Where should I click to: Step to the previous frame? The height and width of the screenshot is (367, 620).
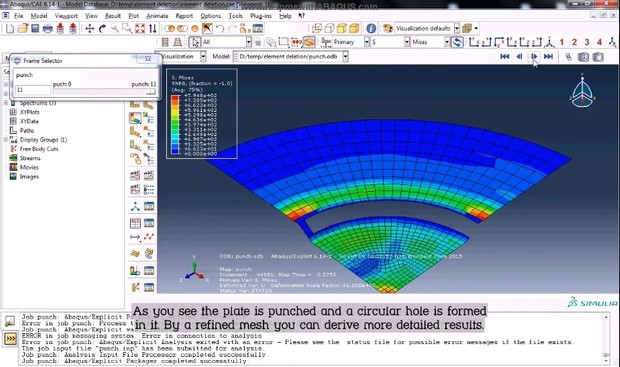point(519,57)
